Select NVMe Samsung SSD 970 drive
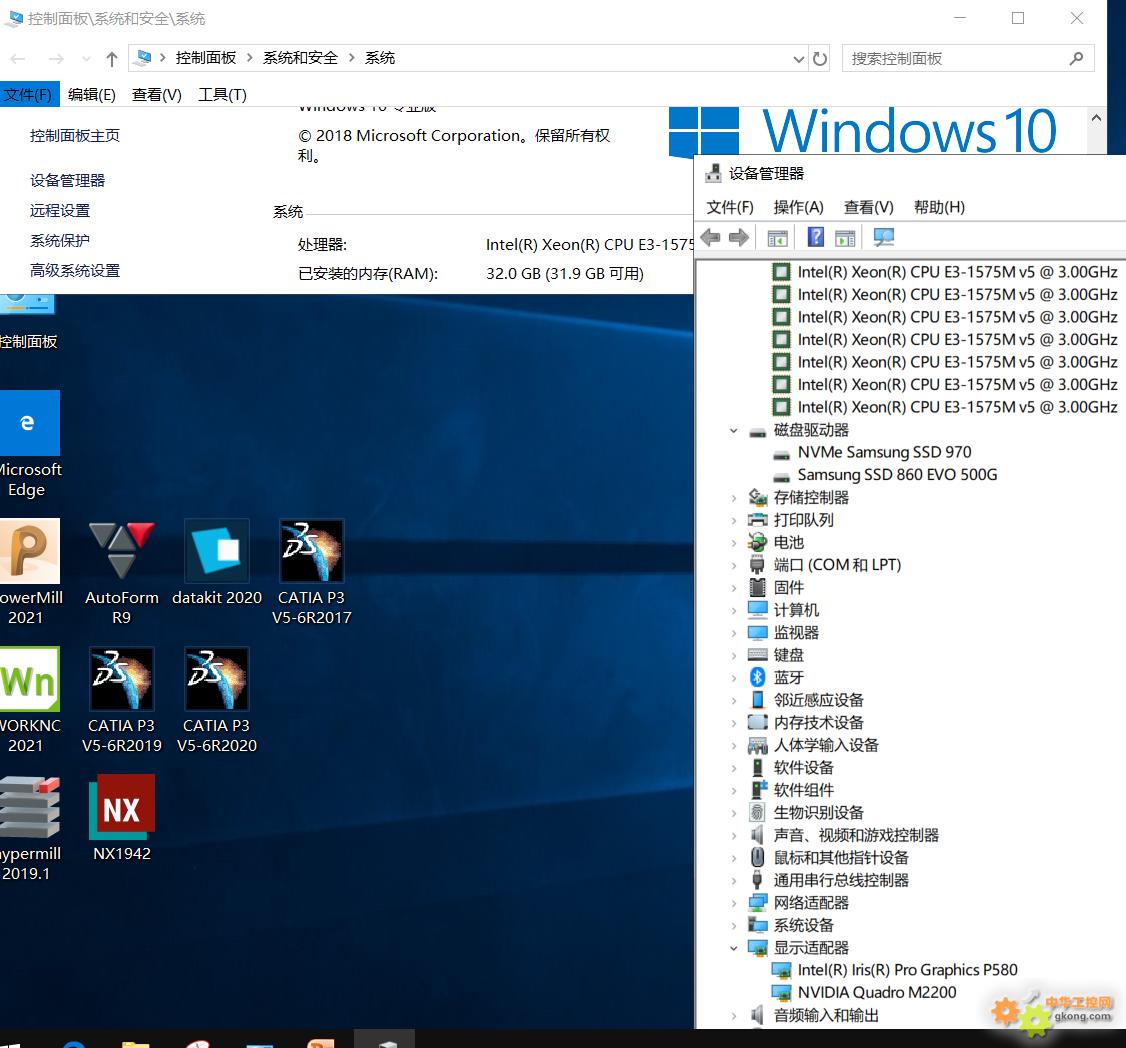The height and width of the screenshot is (1048, 1126). [x=884, y=453]
